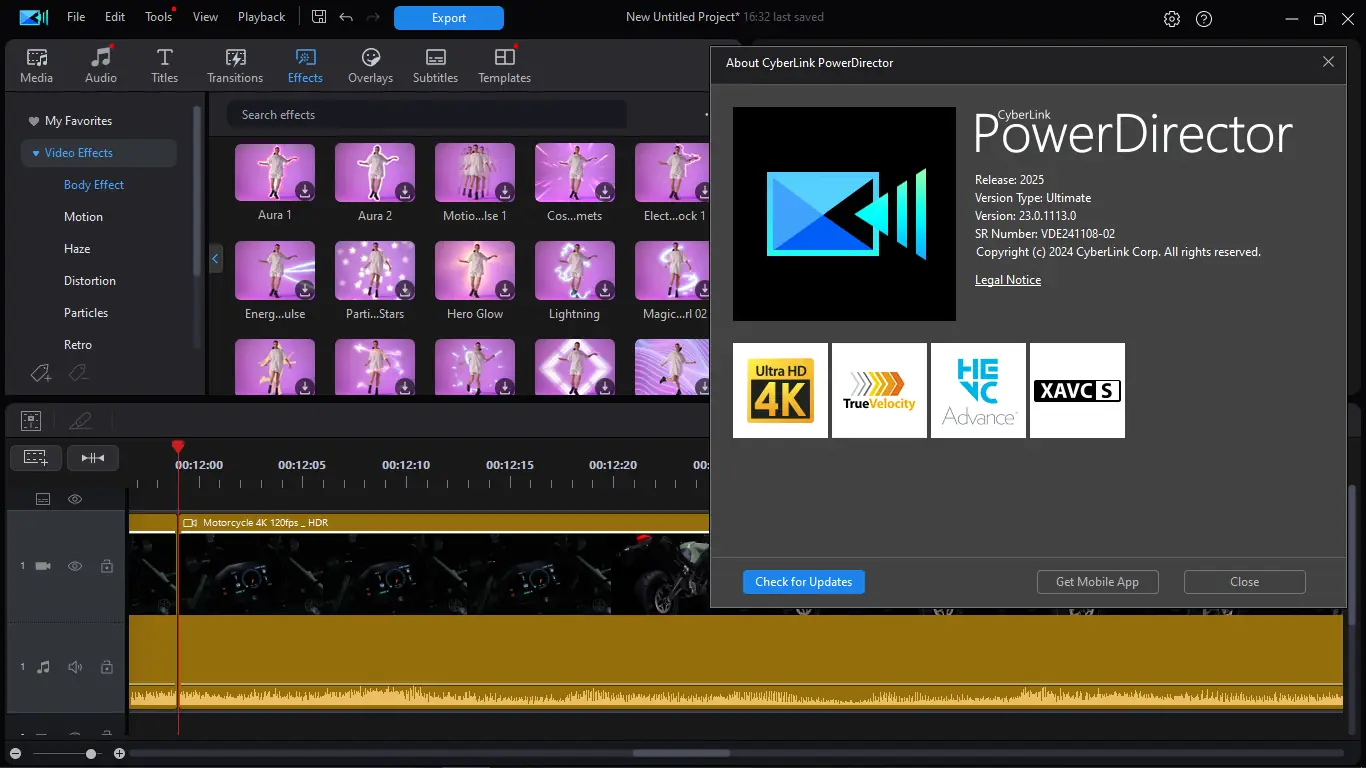Viewport: 1366px width, 768px height.
Task: Open the Legal Notice link
Action: 1008,280
